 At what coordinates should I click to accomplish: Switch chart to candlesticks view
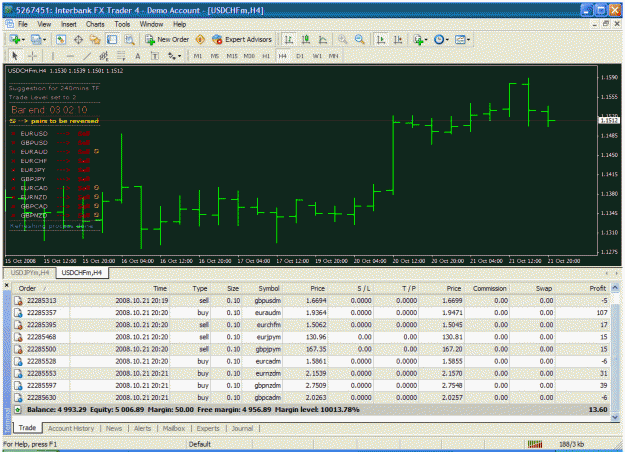(306, 39)
